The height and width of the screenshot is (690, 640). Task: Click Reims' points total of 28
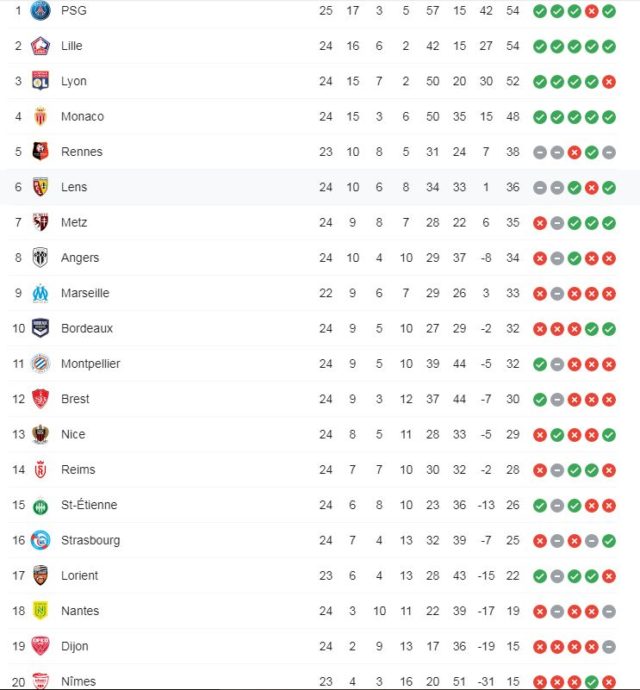(x=513, y=470)
